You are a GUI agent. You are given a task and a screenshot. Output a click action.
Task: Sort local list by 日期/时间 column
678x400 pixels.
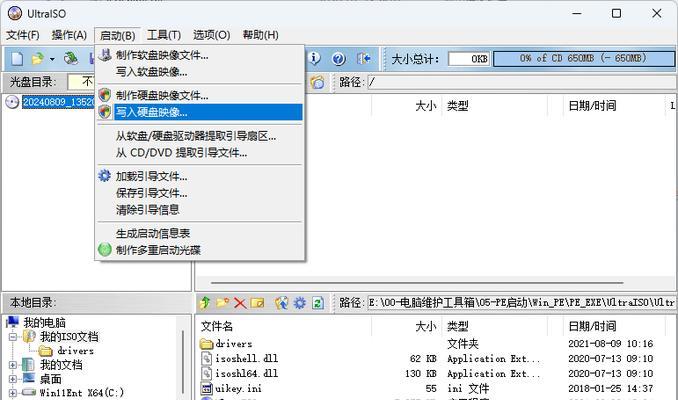coord(592,326)
